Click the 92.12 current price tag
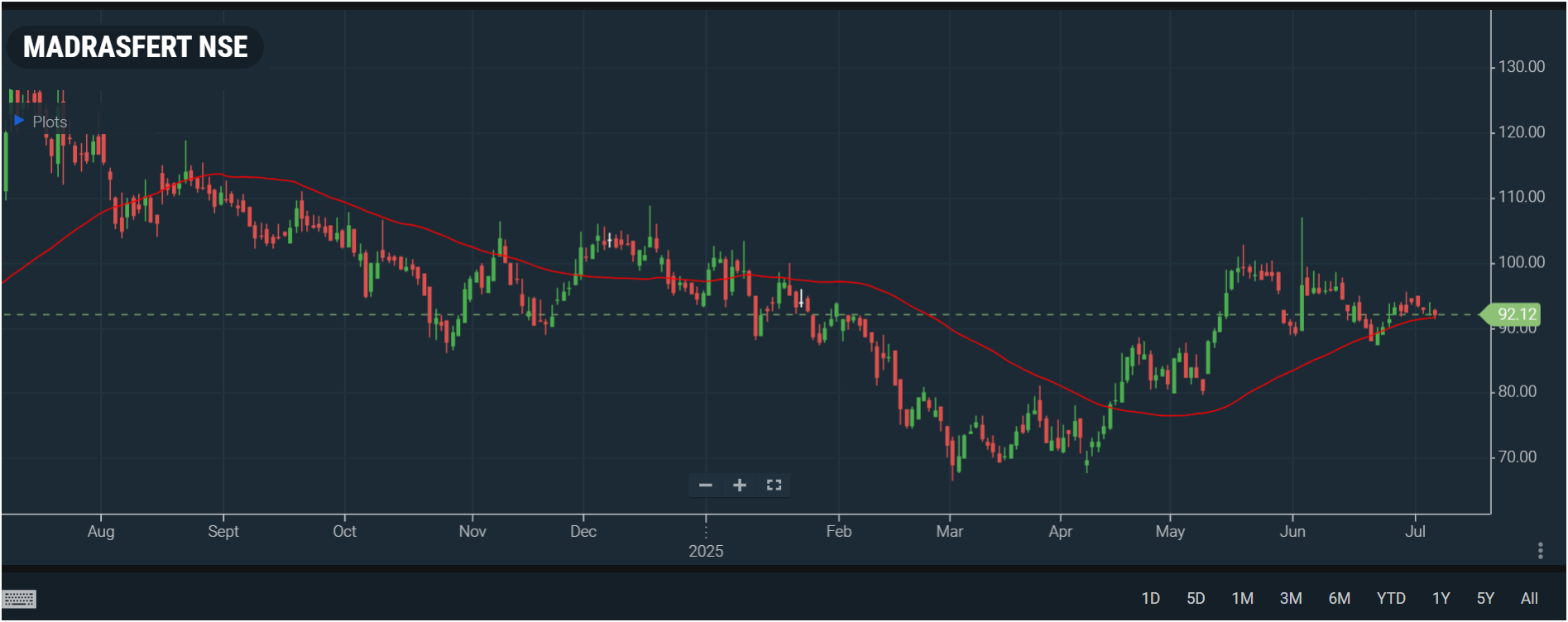 pos(1511,314)
